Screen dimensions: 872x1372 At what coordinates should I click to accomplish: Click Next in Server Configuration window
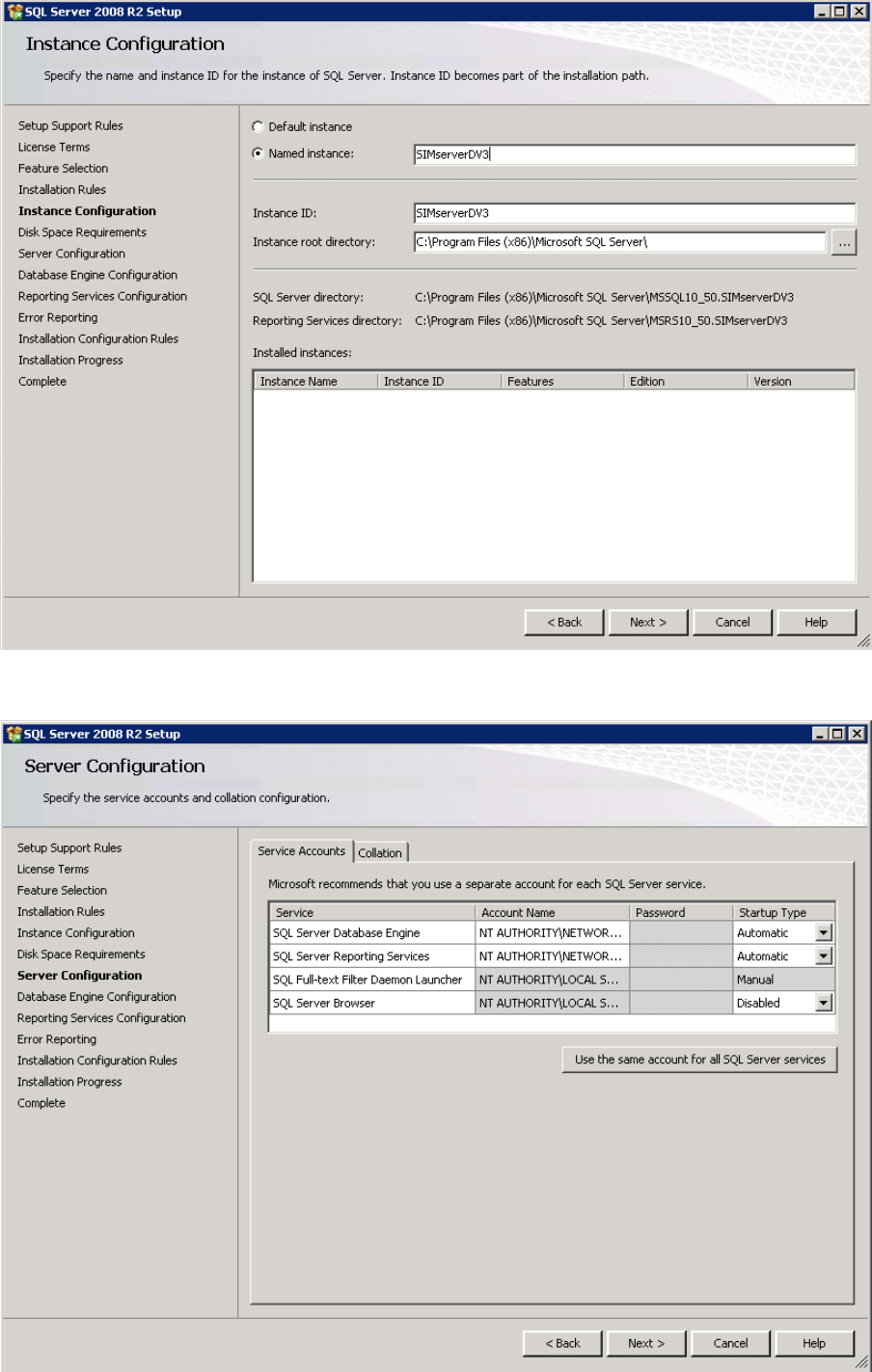point(646,1344)
